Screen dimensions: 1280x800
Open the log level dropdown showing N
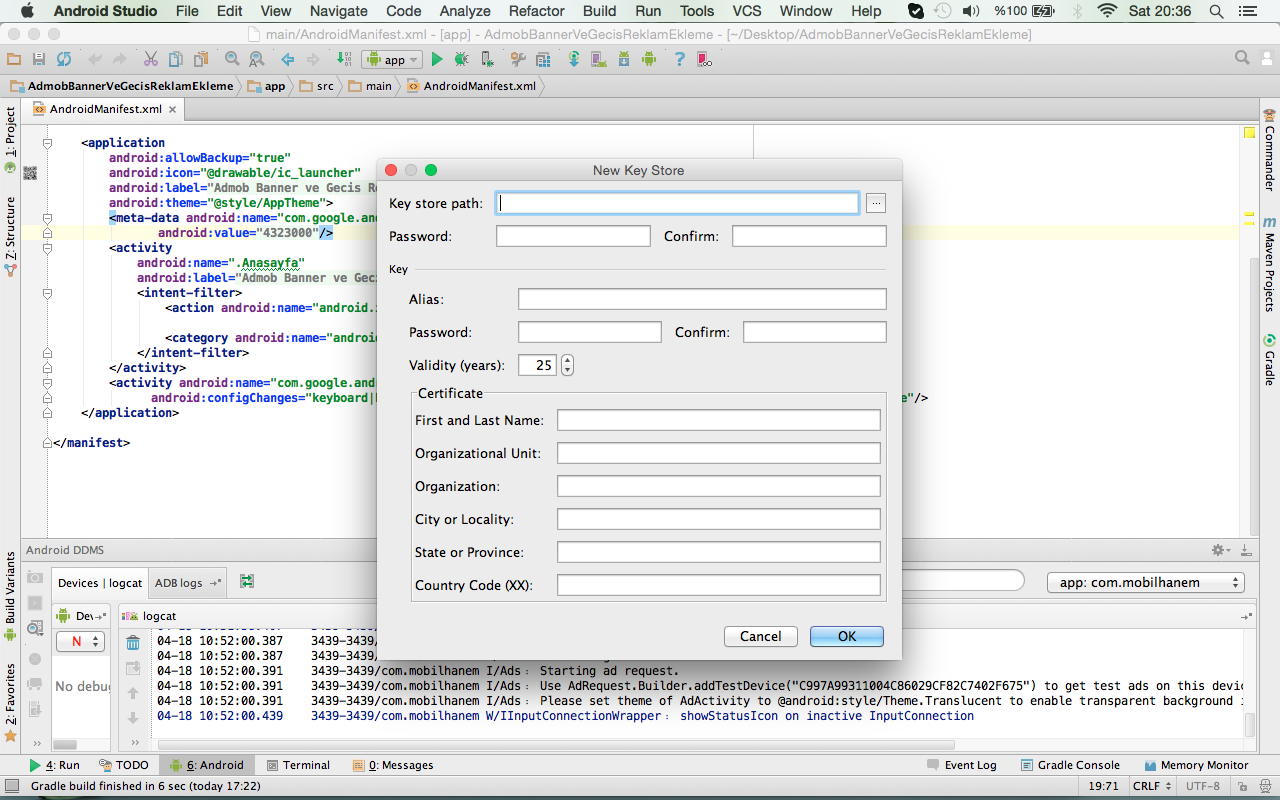(x=80, y=642)
